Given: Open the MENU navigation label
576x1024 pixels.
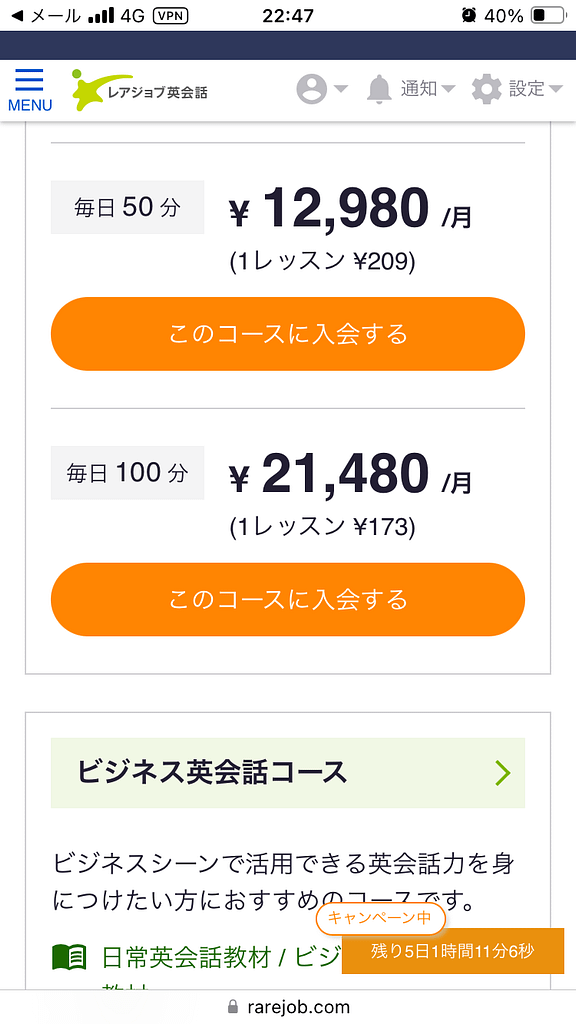Looking at the screenshot, I should point(30,102).
